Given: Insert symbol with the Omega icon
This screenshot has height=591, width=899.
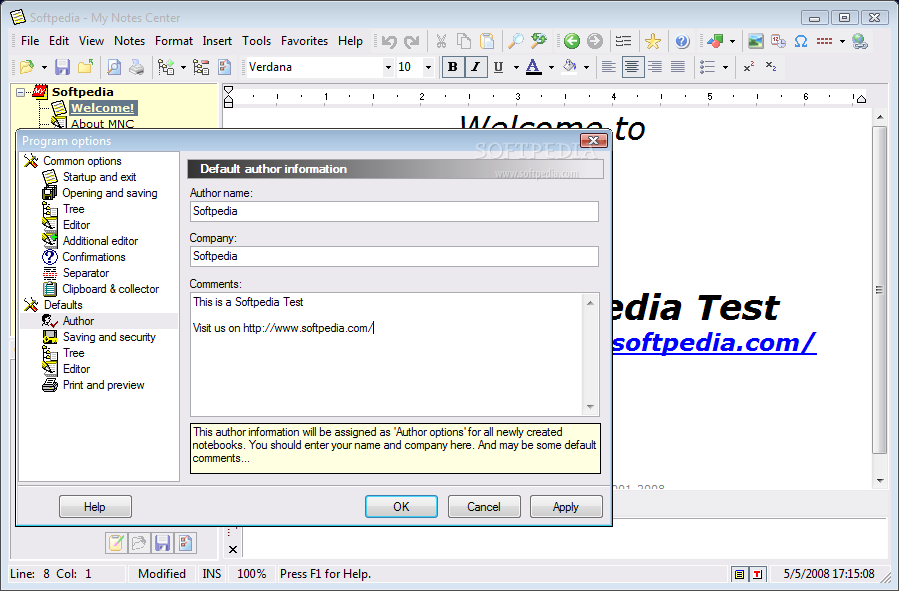Looking at the screenshot, I should tap(801, 41).
